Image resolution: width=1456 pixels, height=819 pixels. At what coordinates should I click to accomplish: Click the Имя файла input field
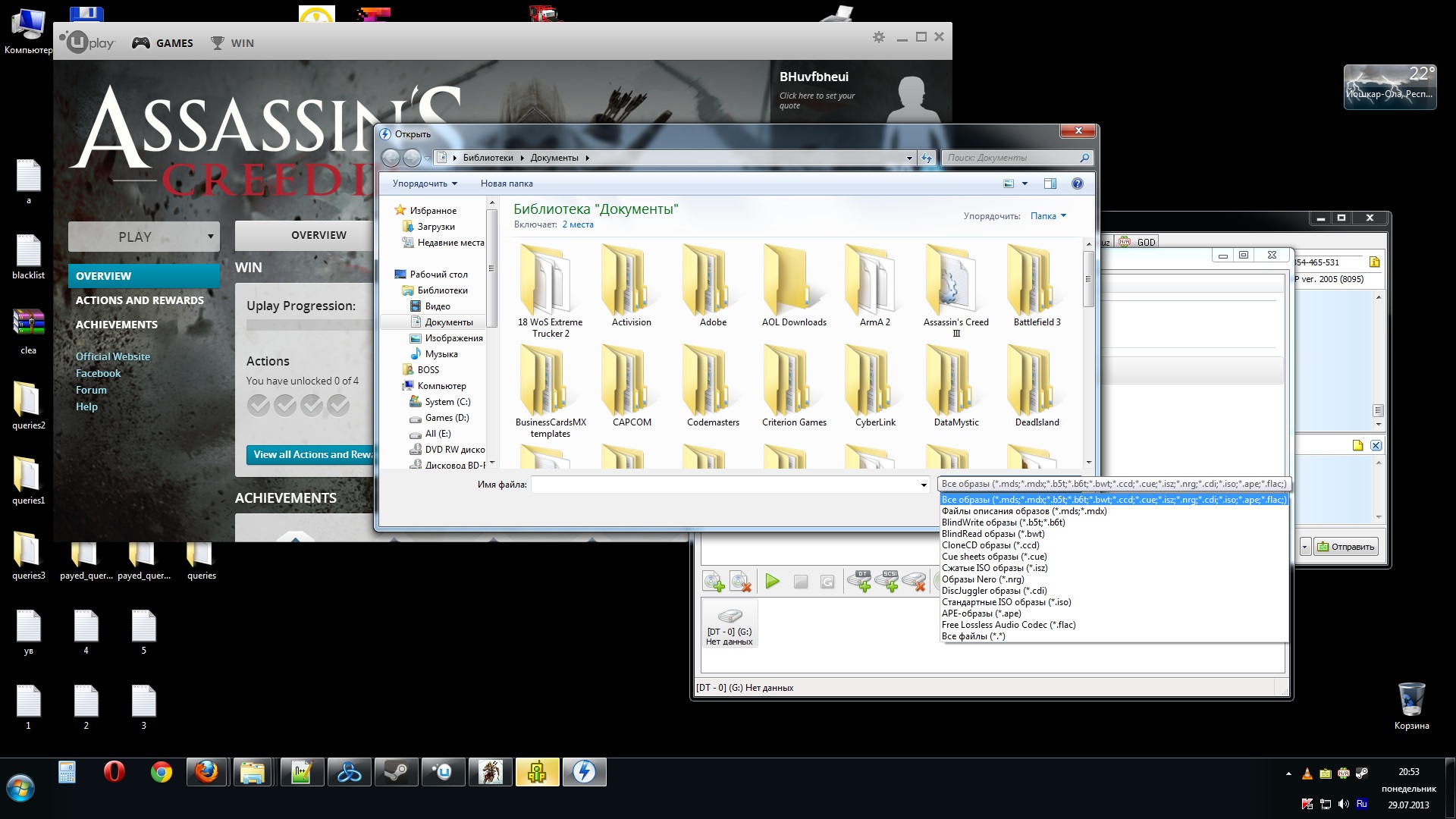pyautogui.click(x=724, y=485)
